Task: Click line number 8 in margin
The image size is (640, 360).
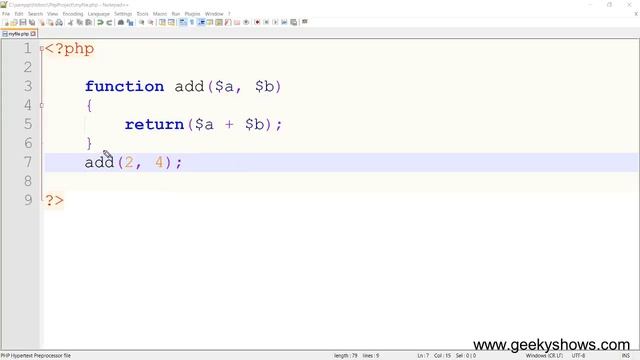Action: tap(28, 181)
